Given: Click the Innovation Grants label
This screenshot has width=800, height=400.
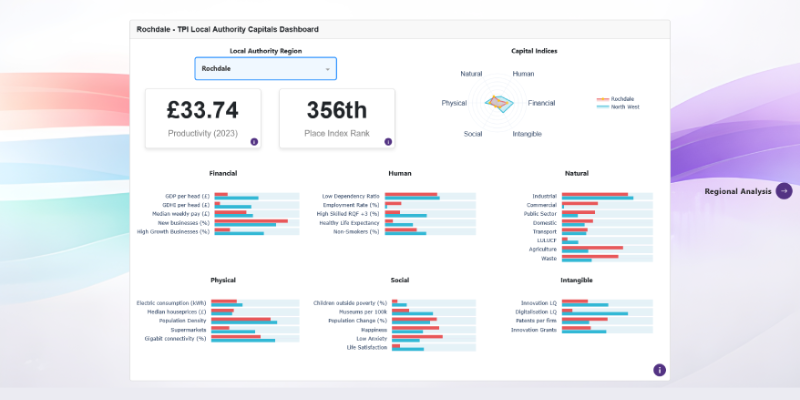Looking at the screenshot, I should (534, 330).
